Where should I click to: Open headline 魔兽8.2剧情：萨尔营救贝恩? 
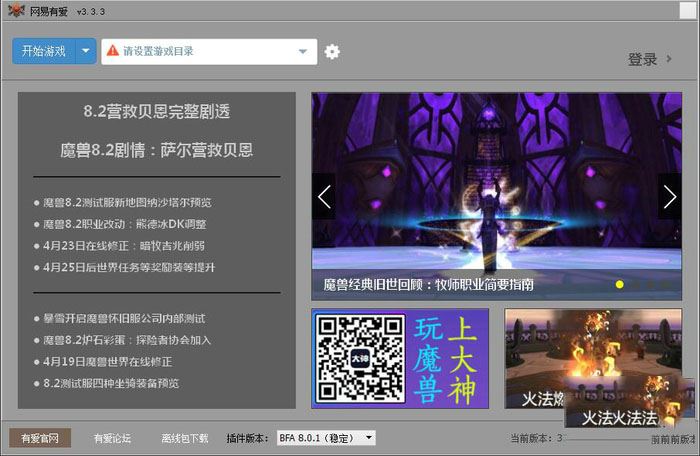tap(157, 150)
